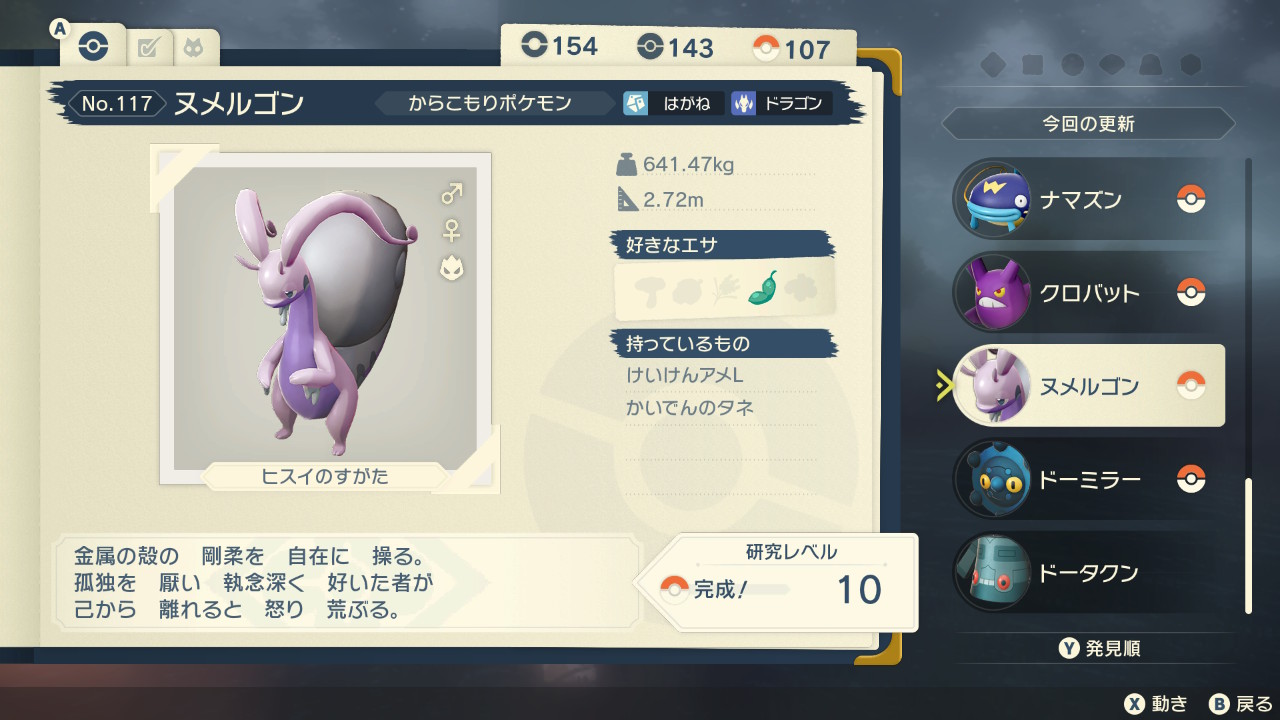Choose ドーミラー from the Pokédex list
The image size is (1280, 720).
1087,479
